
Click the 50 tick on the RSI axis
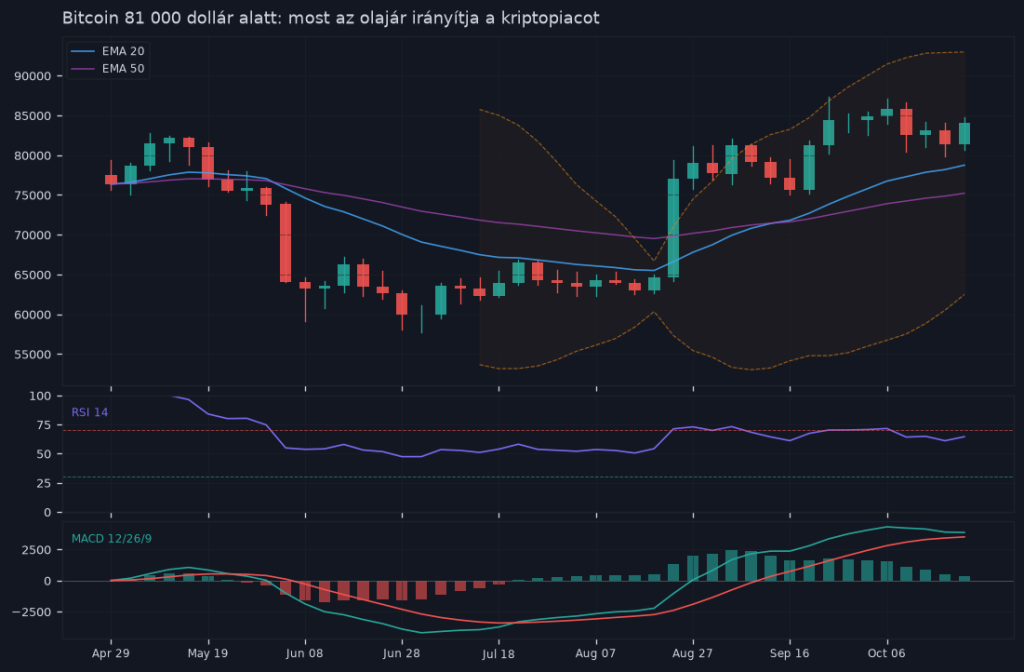(x=44, y=454)
